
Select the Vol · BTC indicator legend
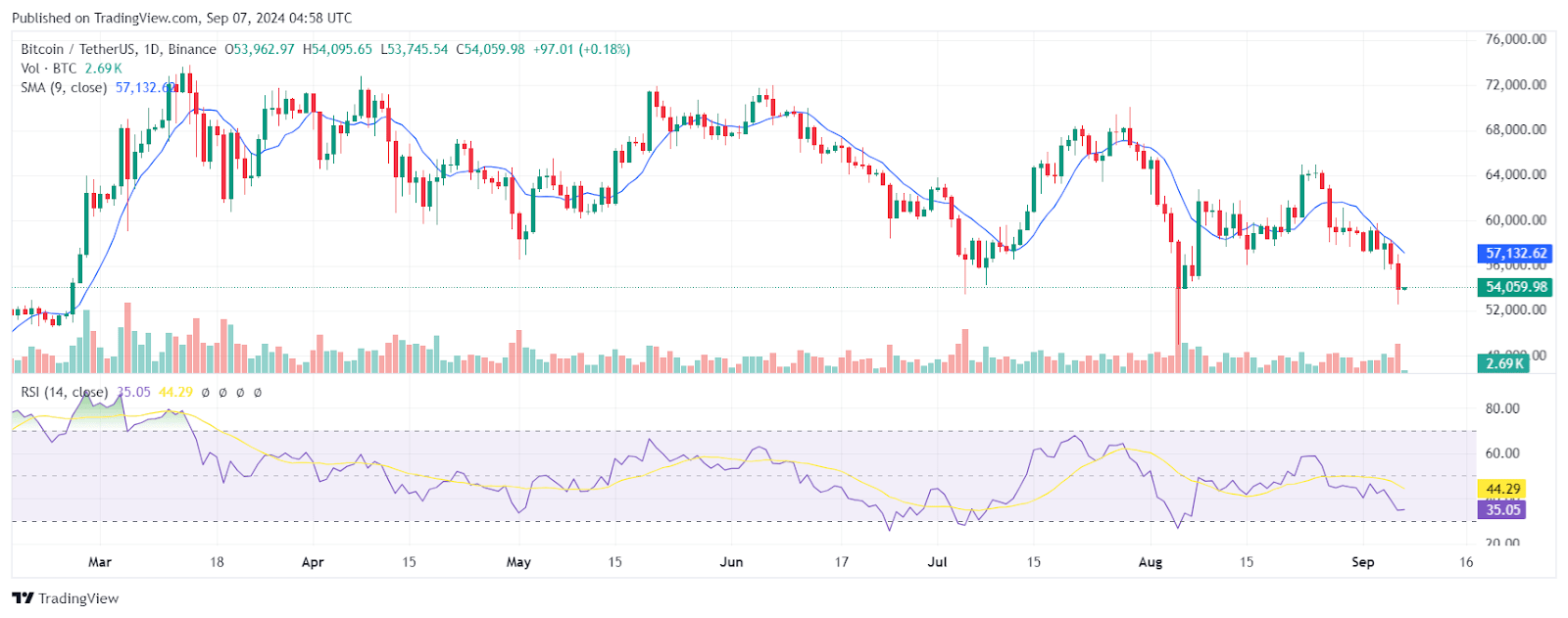click(48, 69)
